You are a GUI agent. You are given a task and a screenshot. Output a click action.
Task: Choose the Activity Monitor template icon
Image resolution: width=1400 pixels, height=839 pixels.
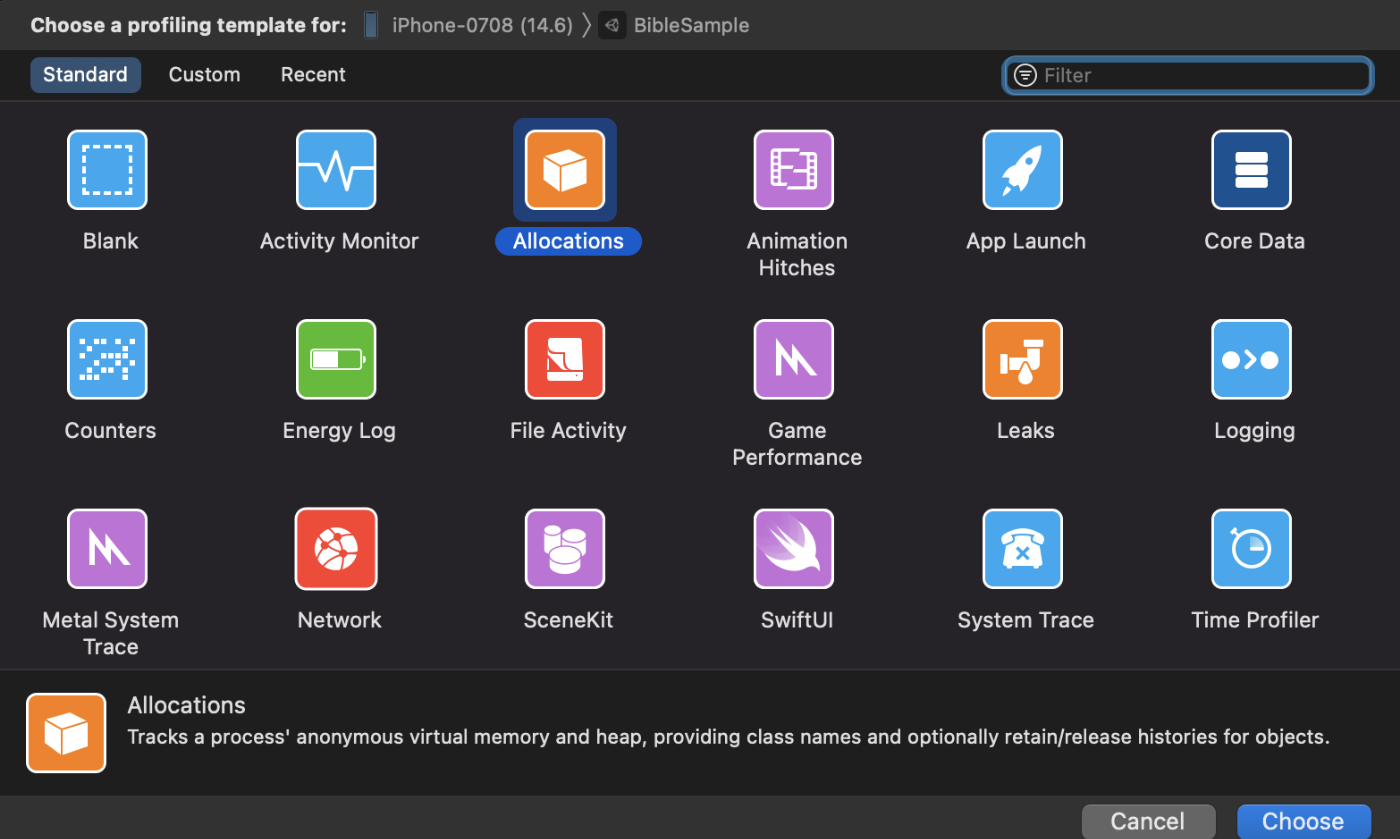[x=336, y=170]
